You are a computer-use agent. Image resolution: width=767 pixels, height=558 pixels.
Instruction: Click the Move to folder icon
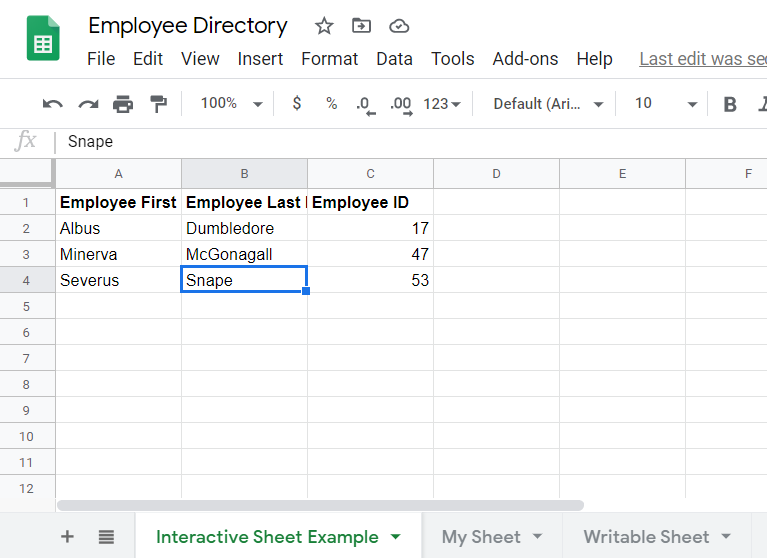pos(361,26)
